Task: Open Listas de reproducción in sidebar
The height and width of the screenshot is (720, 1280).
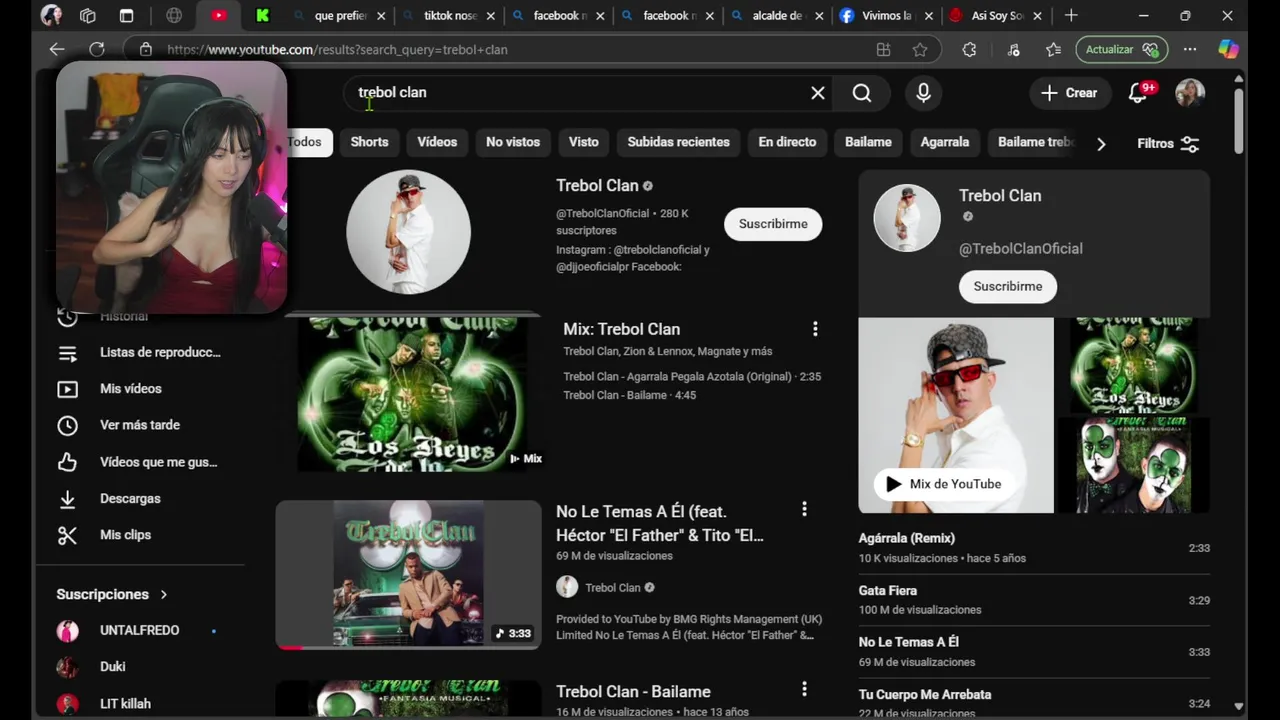Action: pos(138,352)
